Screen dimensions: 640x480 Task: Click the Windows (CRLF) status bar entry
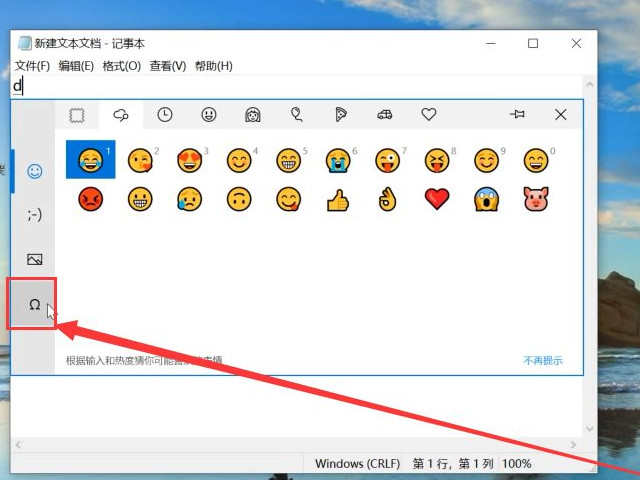tap(358, 464)
